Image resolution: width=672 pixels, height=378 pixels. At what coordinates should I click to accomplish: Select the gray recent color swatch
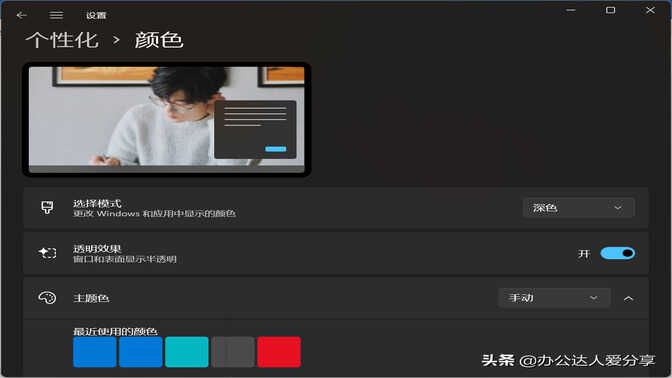click(233, 352)
